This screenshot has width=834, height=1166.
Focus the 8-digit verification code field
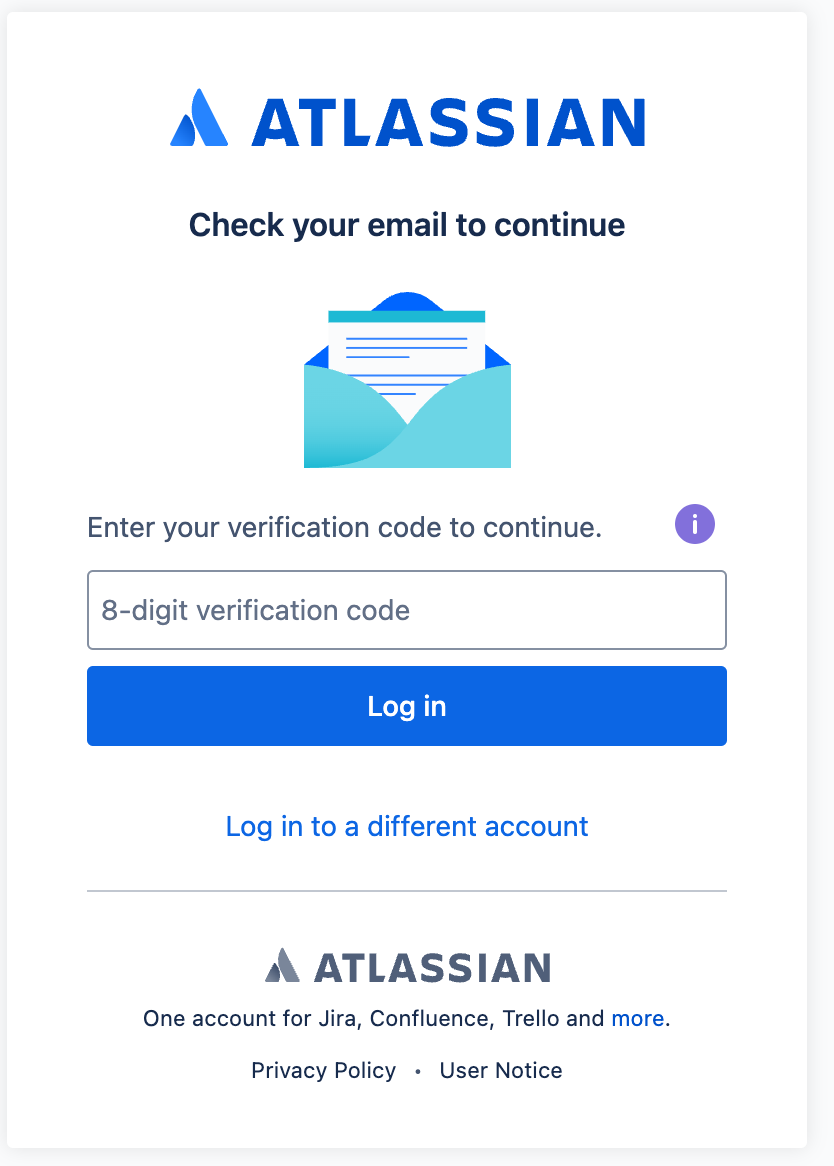406,610
